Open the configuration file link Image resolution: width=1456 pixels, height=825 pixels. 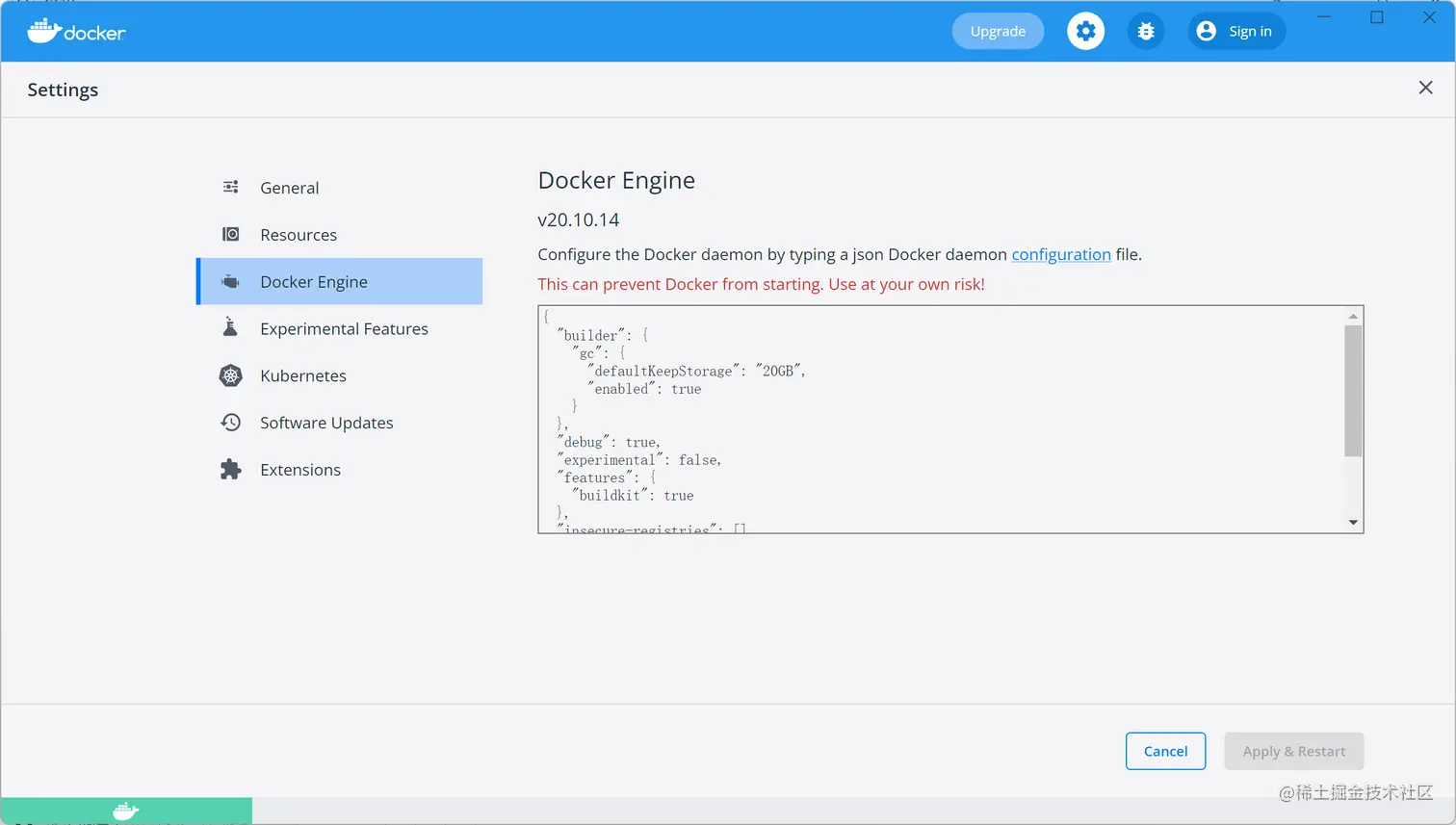point(1061,254)
